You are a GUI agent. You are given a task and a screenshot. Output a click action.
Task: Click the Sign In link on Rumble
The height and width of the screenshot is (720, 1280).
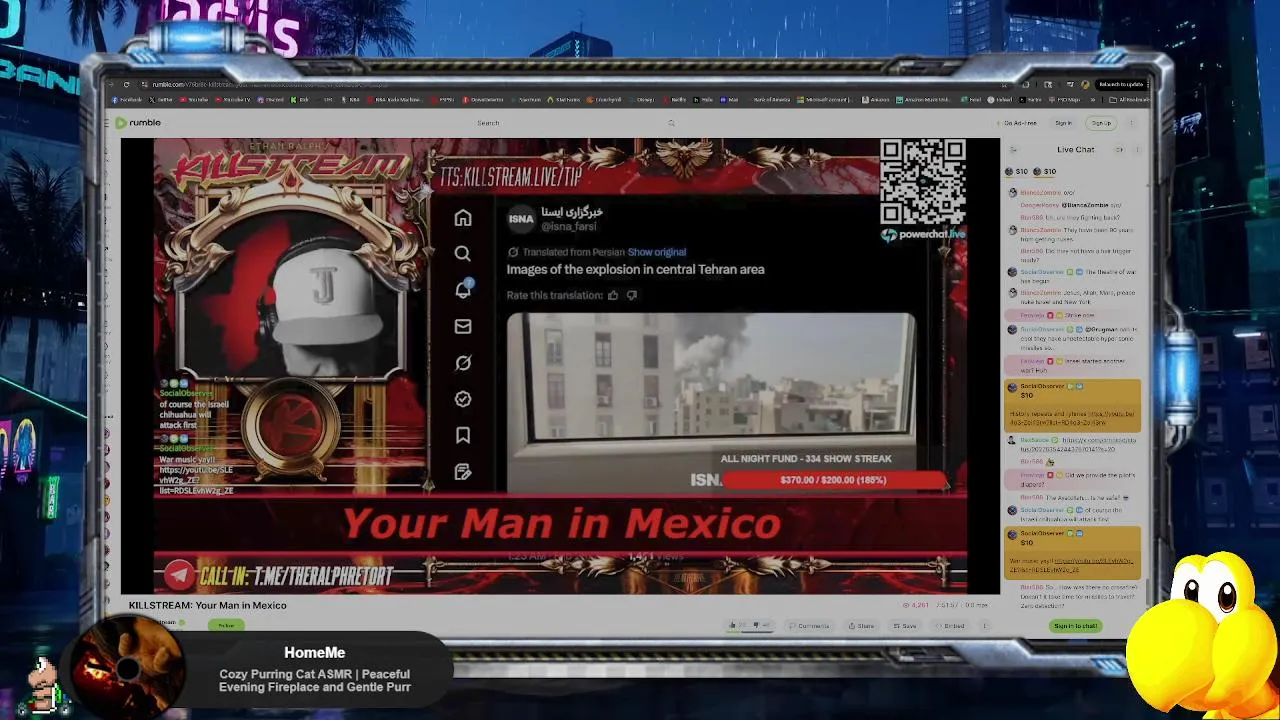[1064, 123]
